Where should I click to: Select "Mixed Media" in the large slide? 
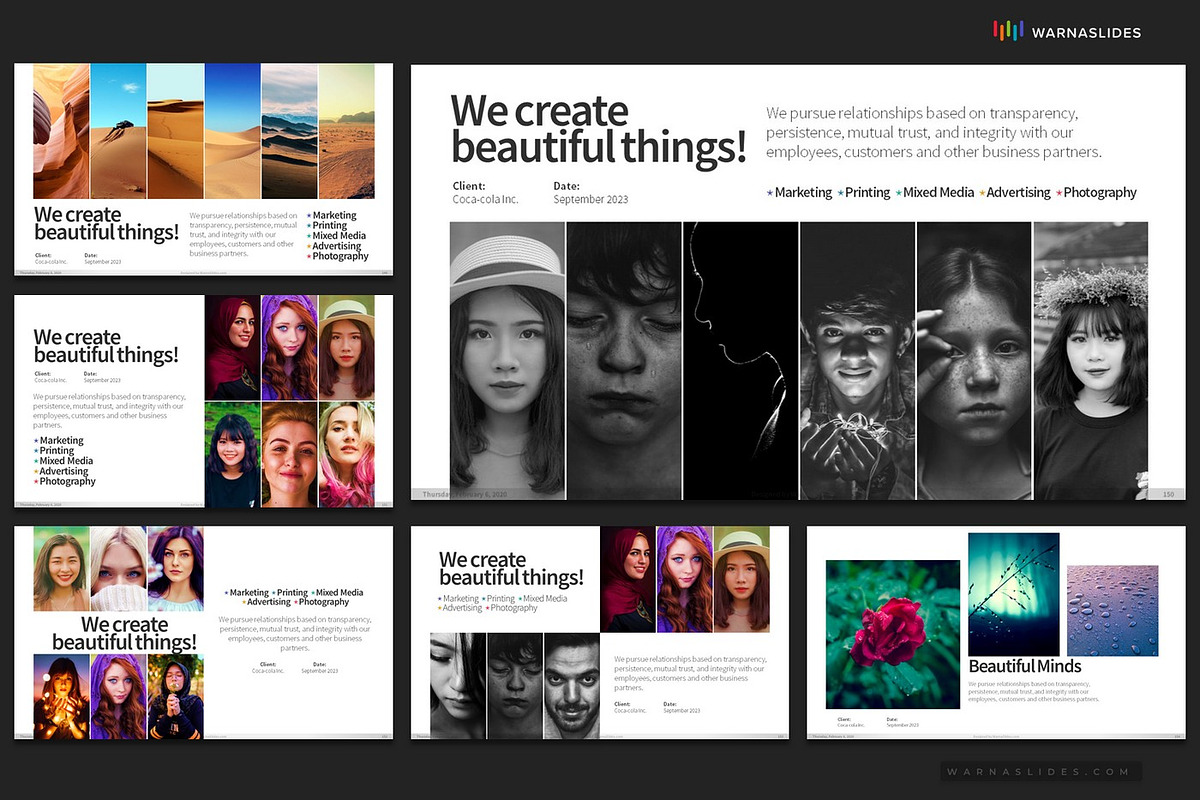click(x=938, y=192)
